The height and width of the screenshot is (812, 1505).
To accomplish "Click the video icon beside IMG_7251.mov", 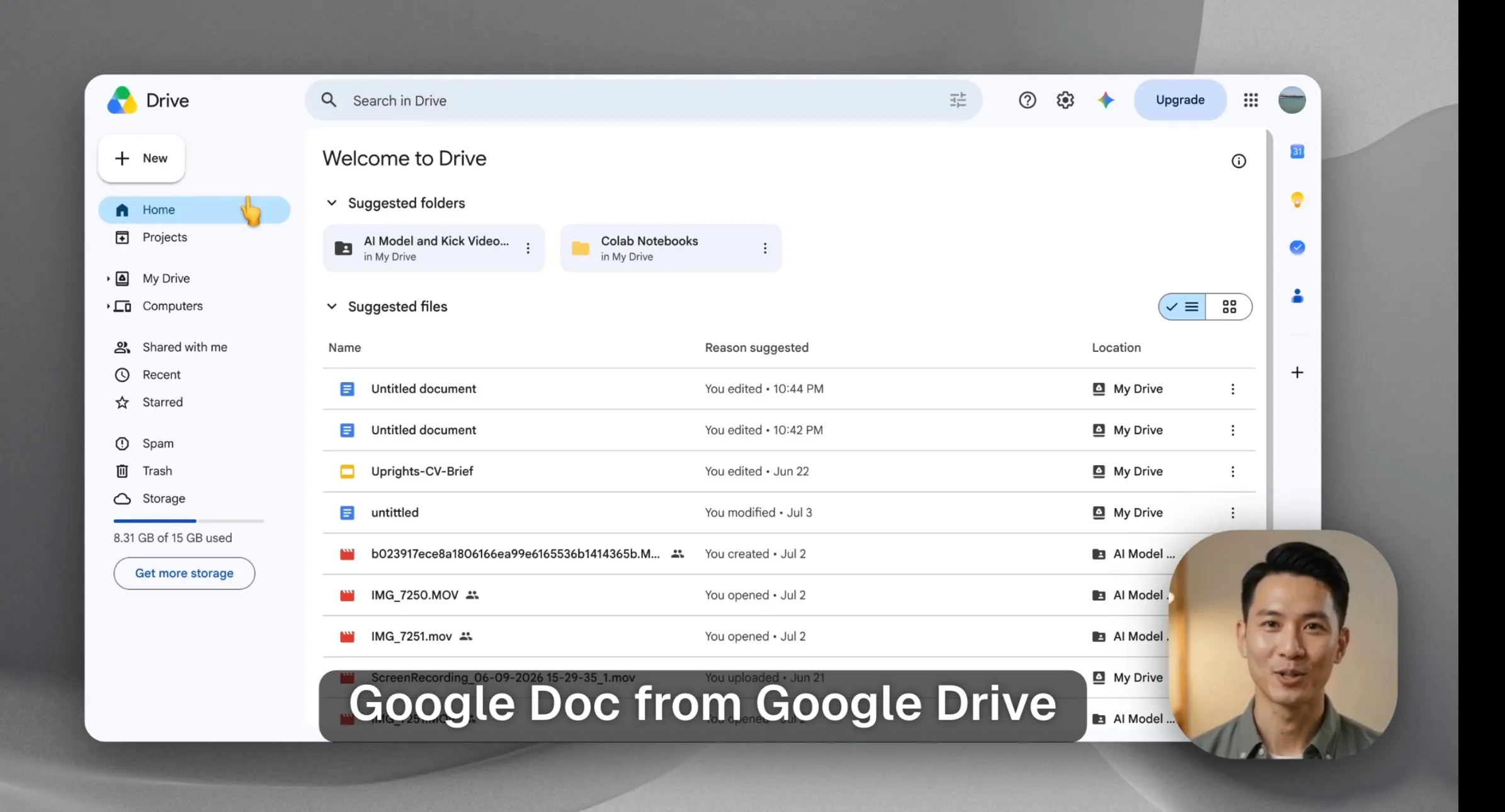I will [347, 636].
